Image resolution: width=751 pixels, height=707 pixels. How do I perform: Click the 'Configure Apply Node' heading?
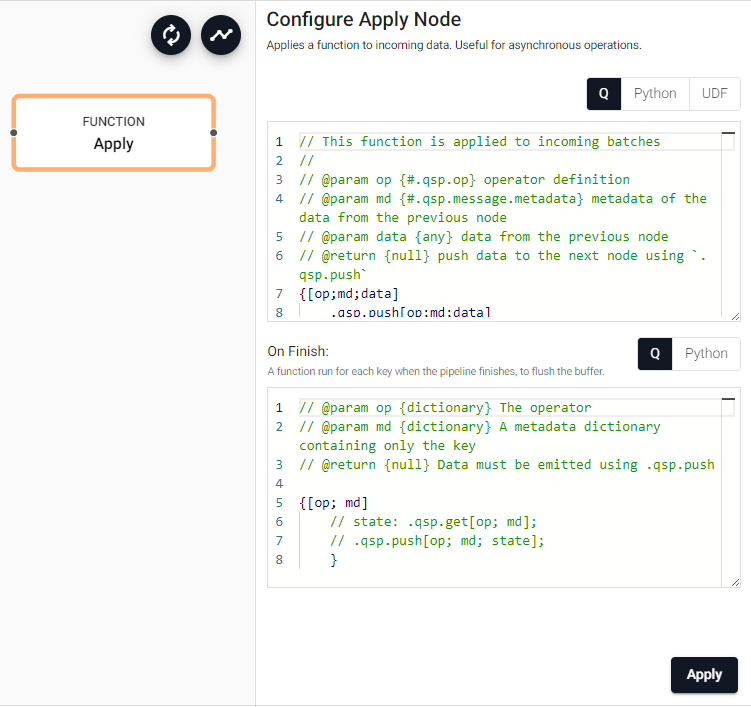tap(364, 20)
